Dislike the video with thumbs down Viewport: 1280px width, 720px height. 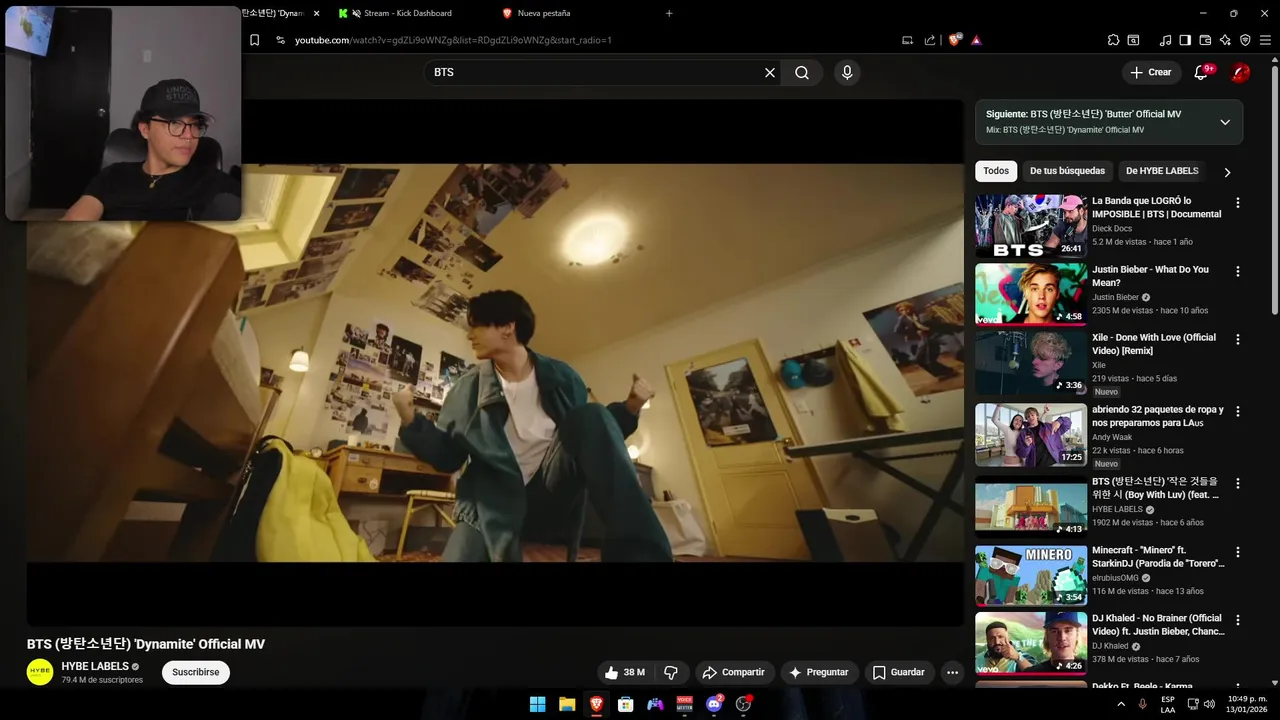[x=671, y=672]
